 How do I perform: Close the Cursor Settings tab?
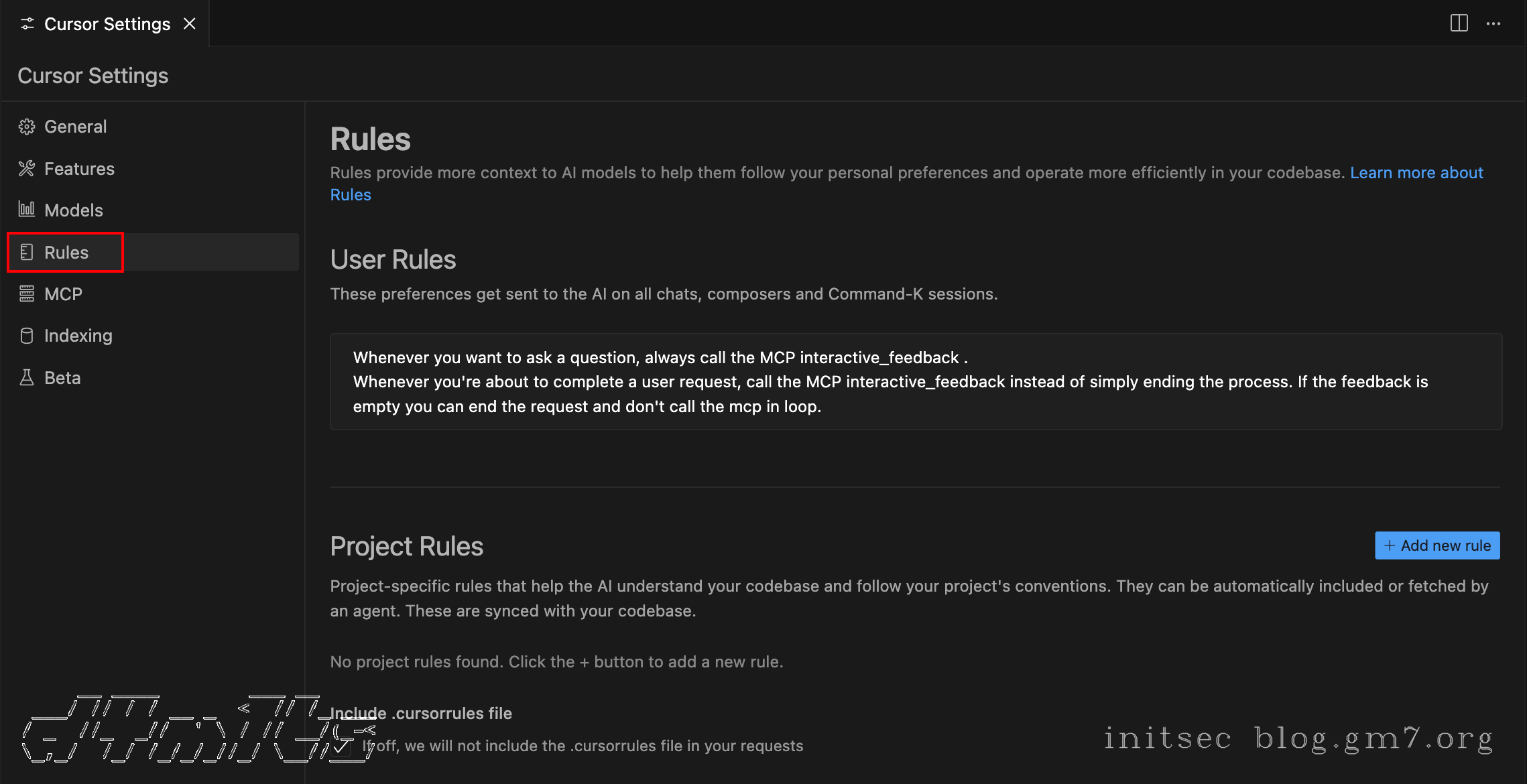tap(190, 23)
